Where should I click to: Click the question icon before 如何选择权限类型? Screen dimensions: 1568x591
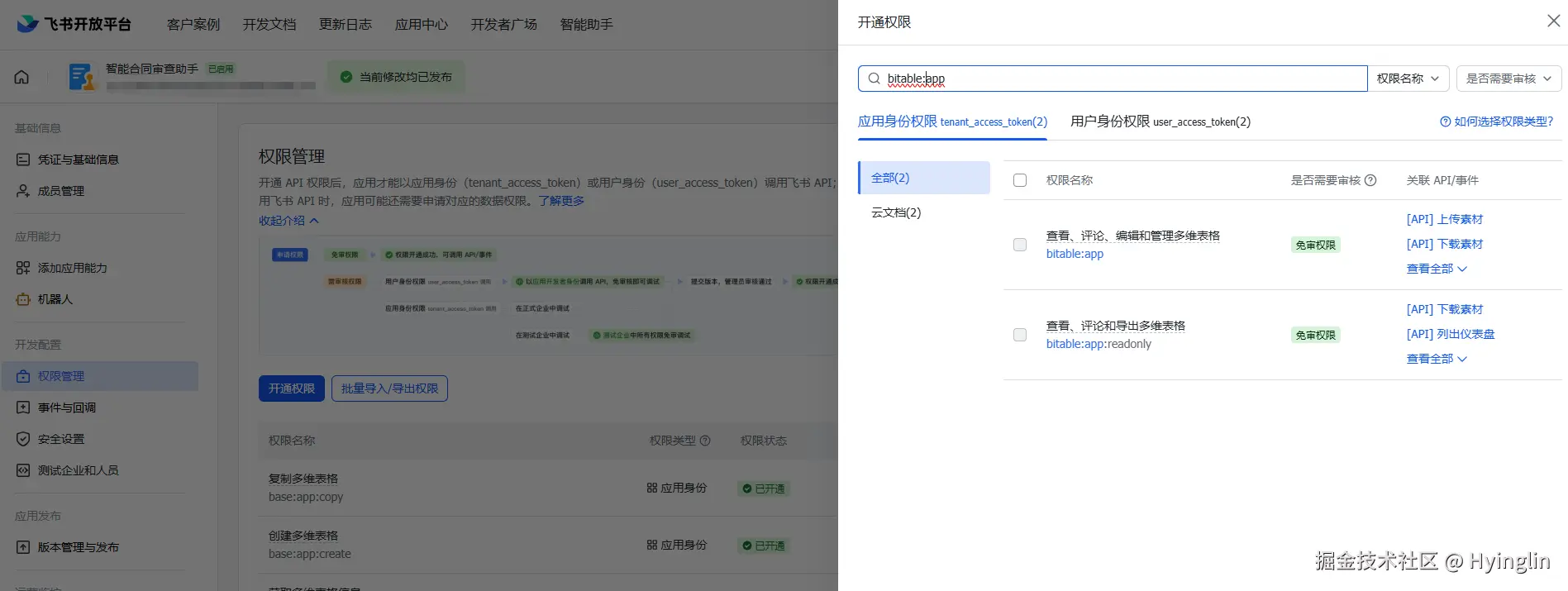coord(1445,122)
